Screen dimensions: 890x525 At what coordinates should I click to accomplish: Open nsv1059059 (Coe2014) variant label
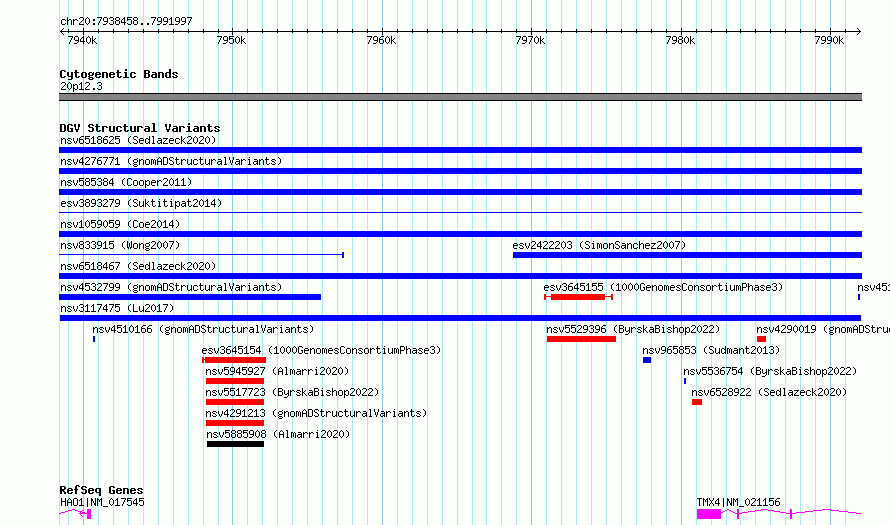click(x=120, y=224)
